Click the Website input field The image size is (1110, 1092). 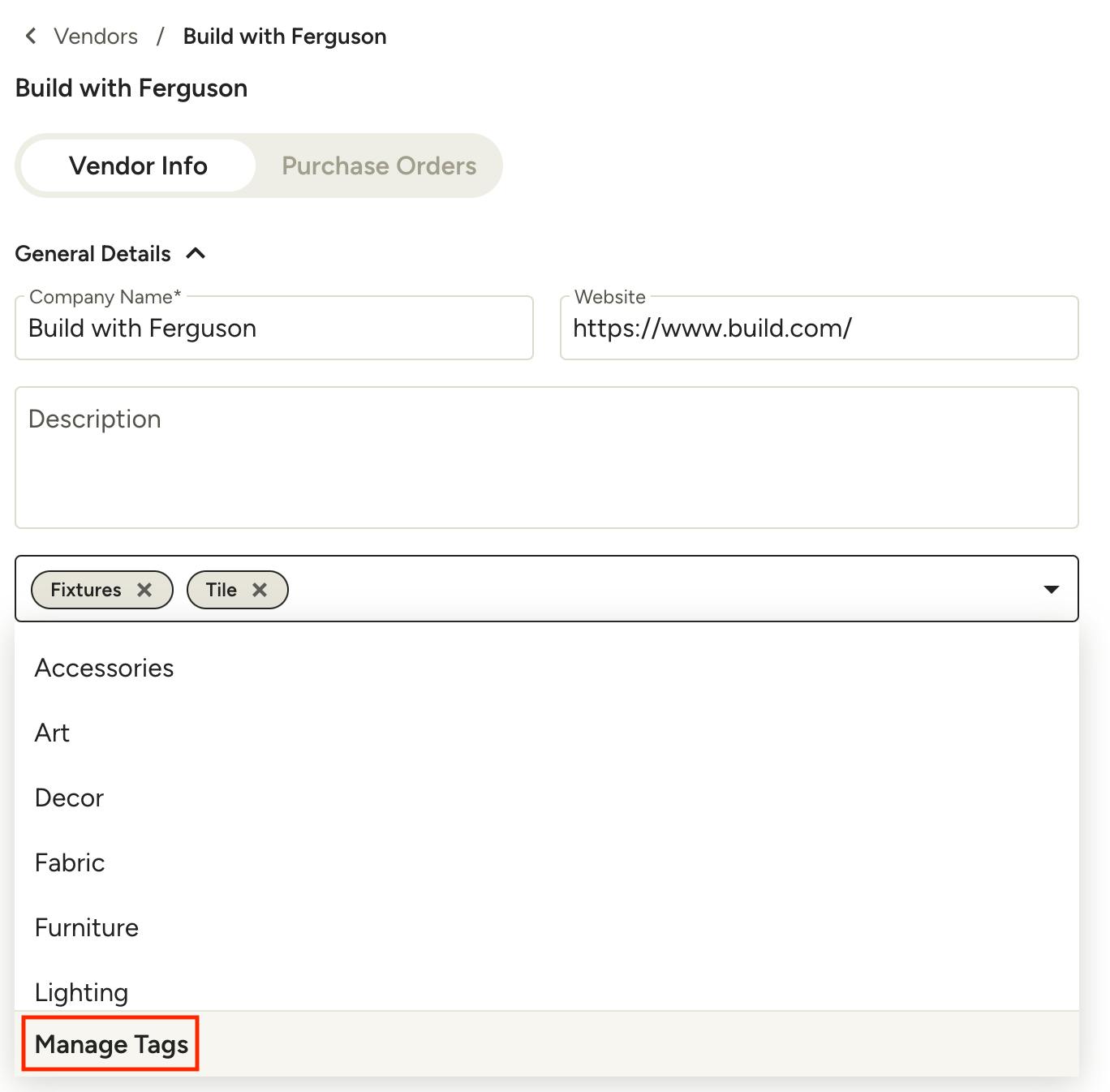tap(820, 328)
